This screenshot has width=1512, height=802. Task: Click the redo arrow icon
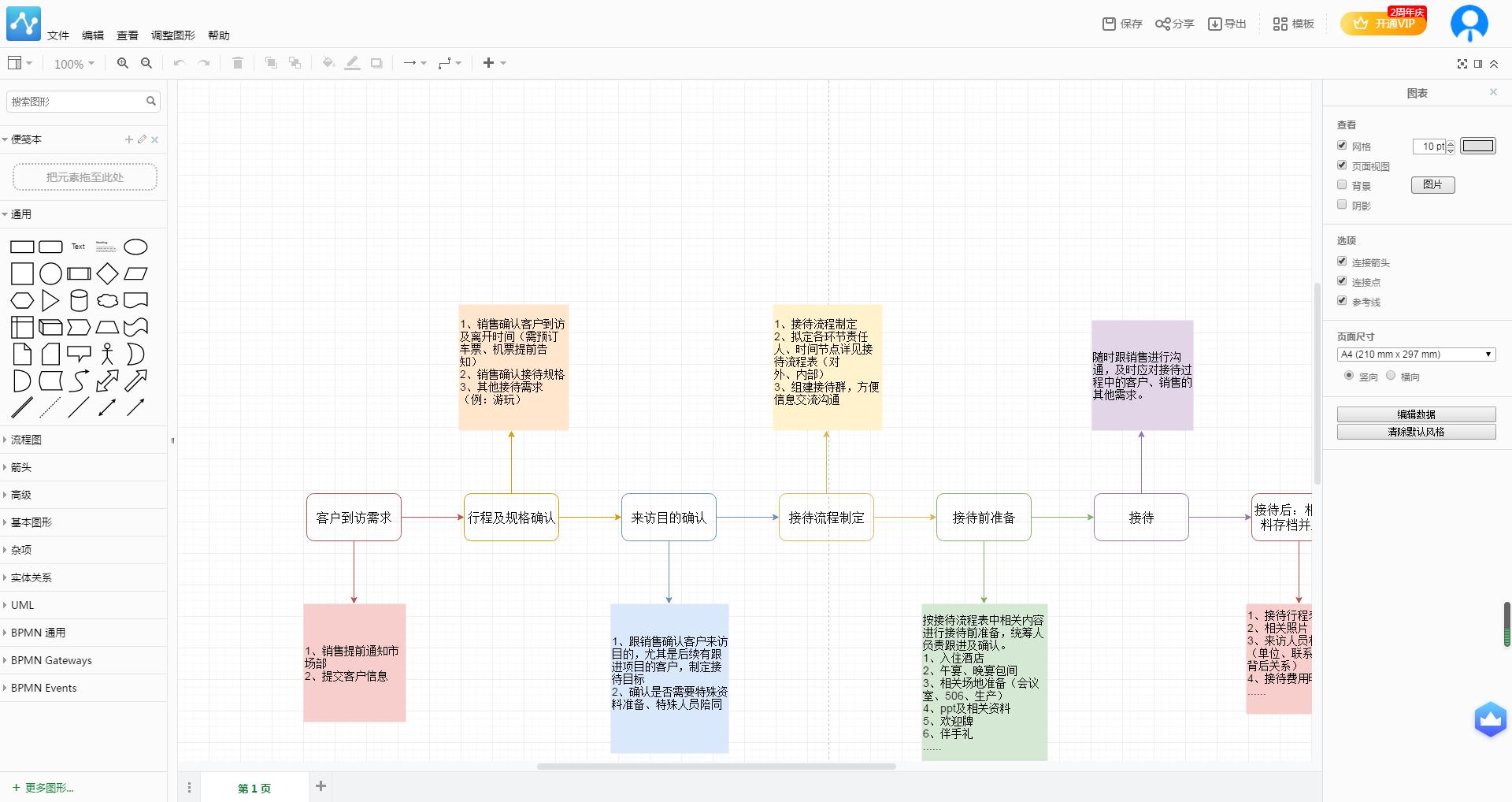[x=204, y=63]
